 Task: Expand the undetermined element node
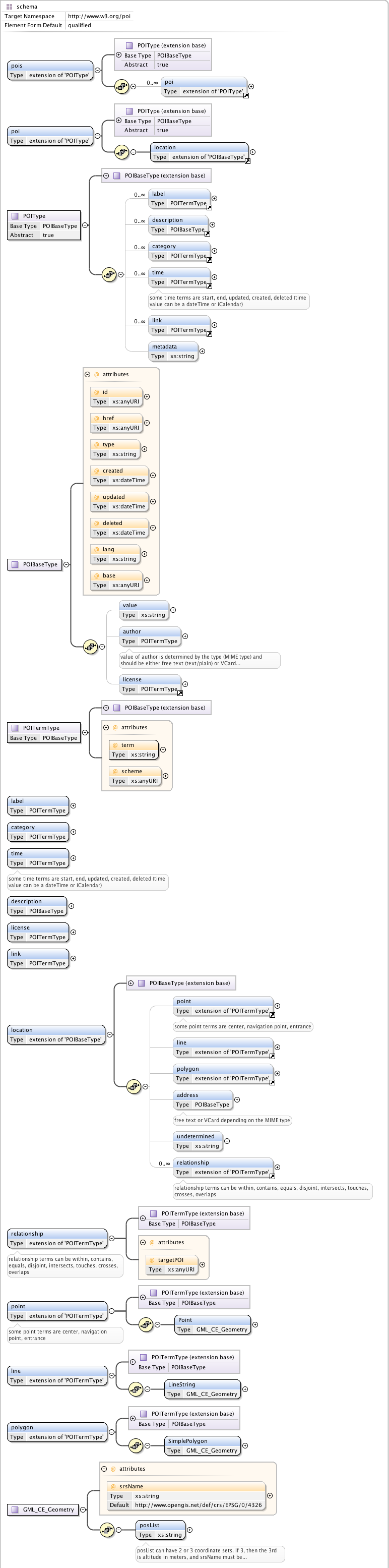[x=227, y=1141]
